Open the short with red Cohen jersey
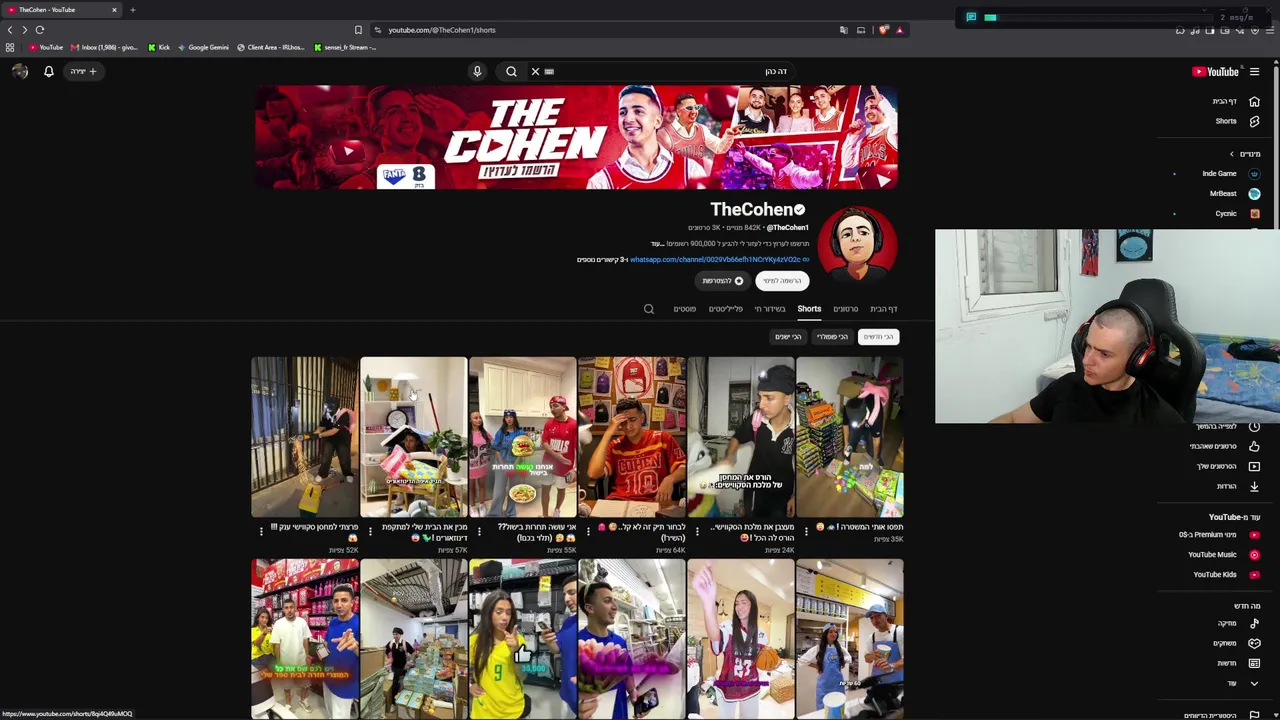Viewport: 1280px width, 720px height. click(x=632, y=437)
